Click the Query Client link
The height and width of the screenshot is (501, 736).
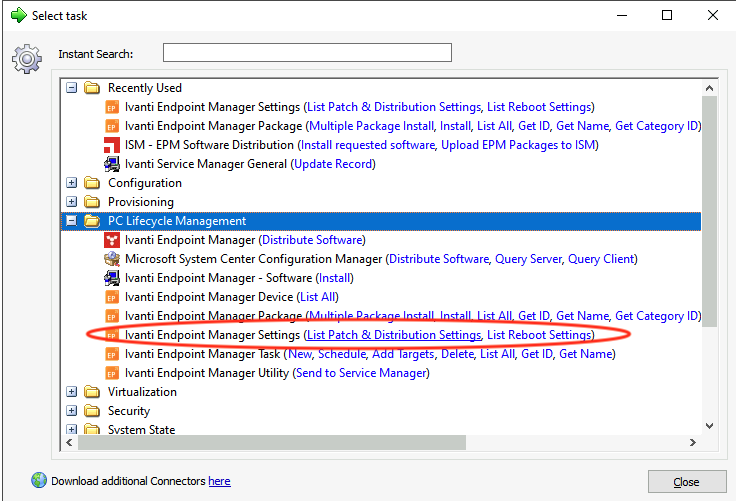(x=601, y=259)
